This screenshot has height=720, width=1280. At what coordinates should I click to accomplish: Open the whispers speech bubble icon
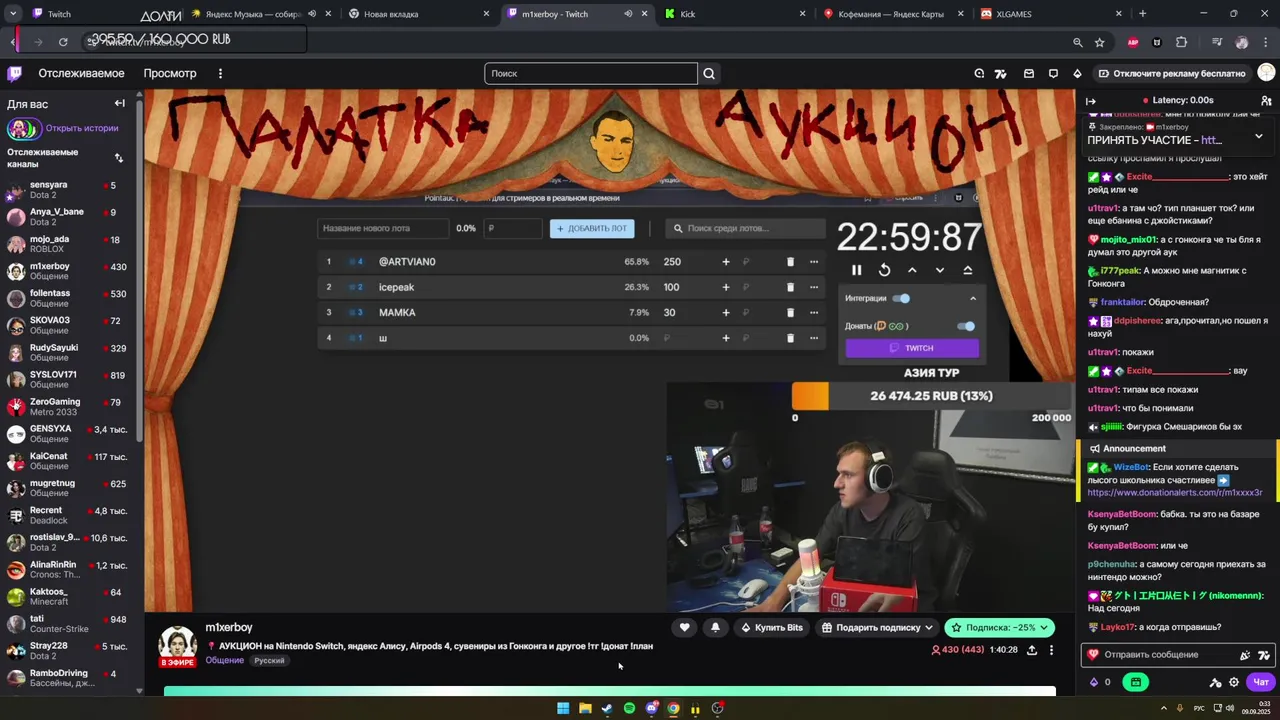1053,73
